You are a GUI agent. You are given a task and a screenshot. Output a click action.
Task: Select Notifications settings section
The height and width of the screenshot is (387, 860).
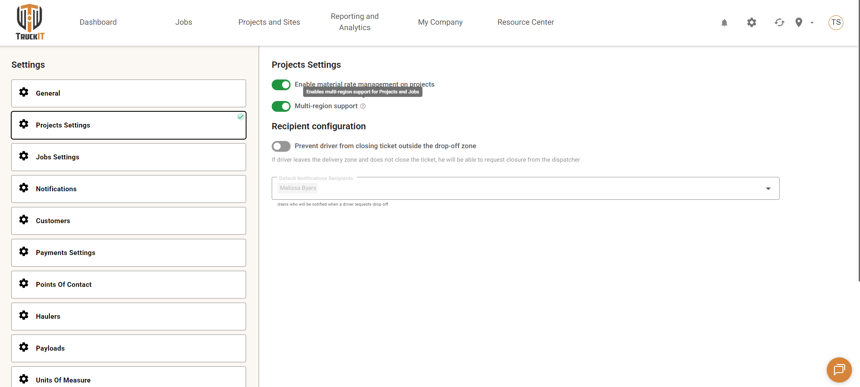128,189
